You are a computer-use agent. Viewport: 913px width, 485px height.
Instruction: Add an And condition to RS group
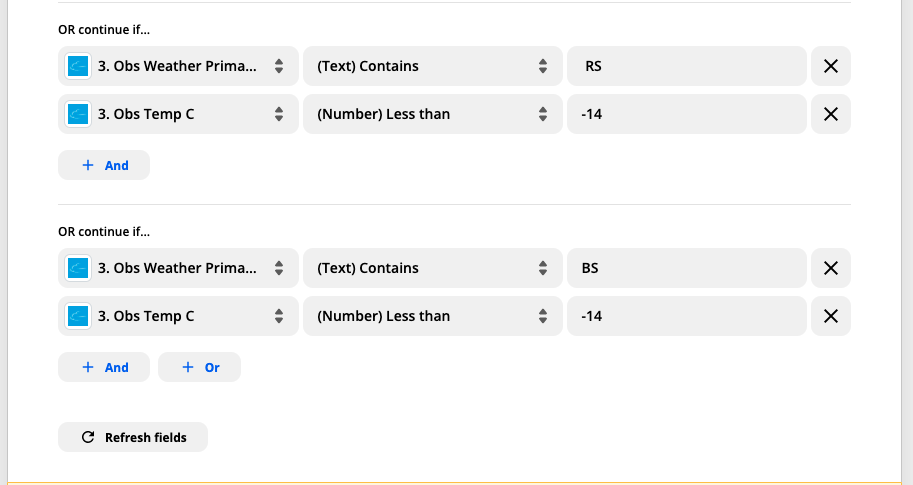(104, 165)
